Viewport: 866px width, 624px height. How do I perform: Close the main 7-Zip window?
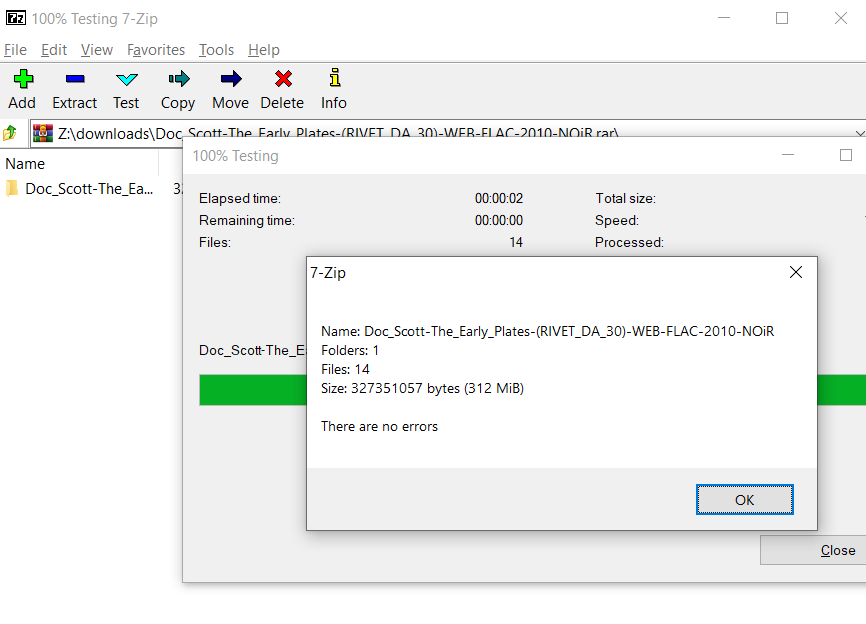(x=841, y=18)
